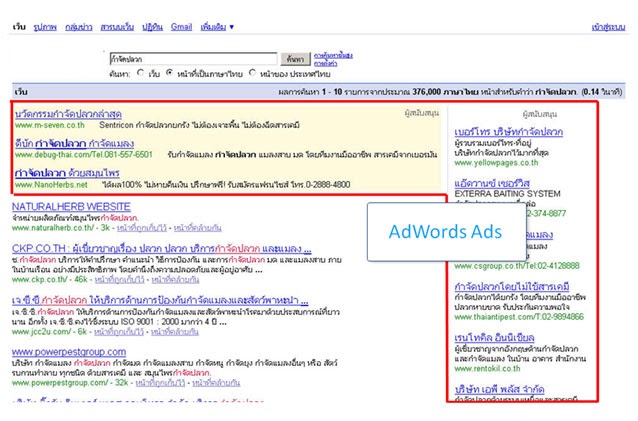
Task: Click the www.yellowpages.co.th sidebar URL
Action: coord(496,163)
